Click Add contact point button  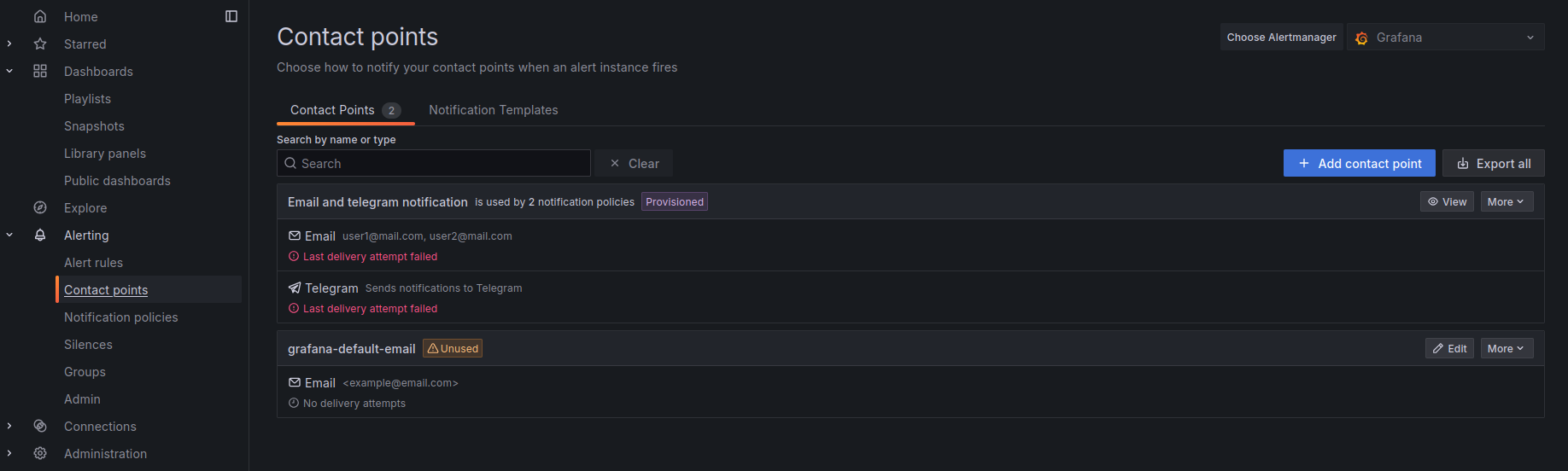1359,163
